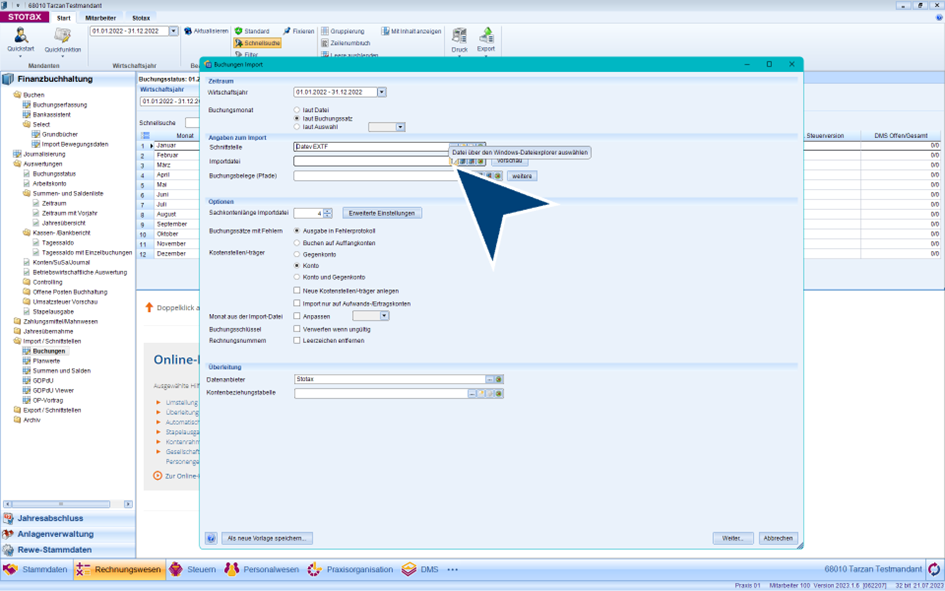Enable 'Neue Kostenstellen/-träger anlegen' checkbox
Screen dimensions: 945x591
click(297, 290)
